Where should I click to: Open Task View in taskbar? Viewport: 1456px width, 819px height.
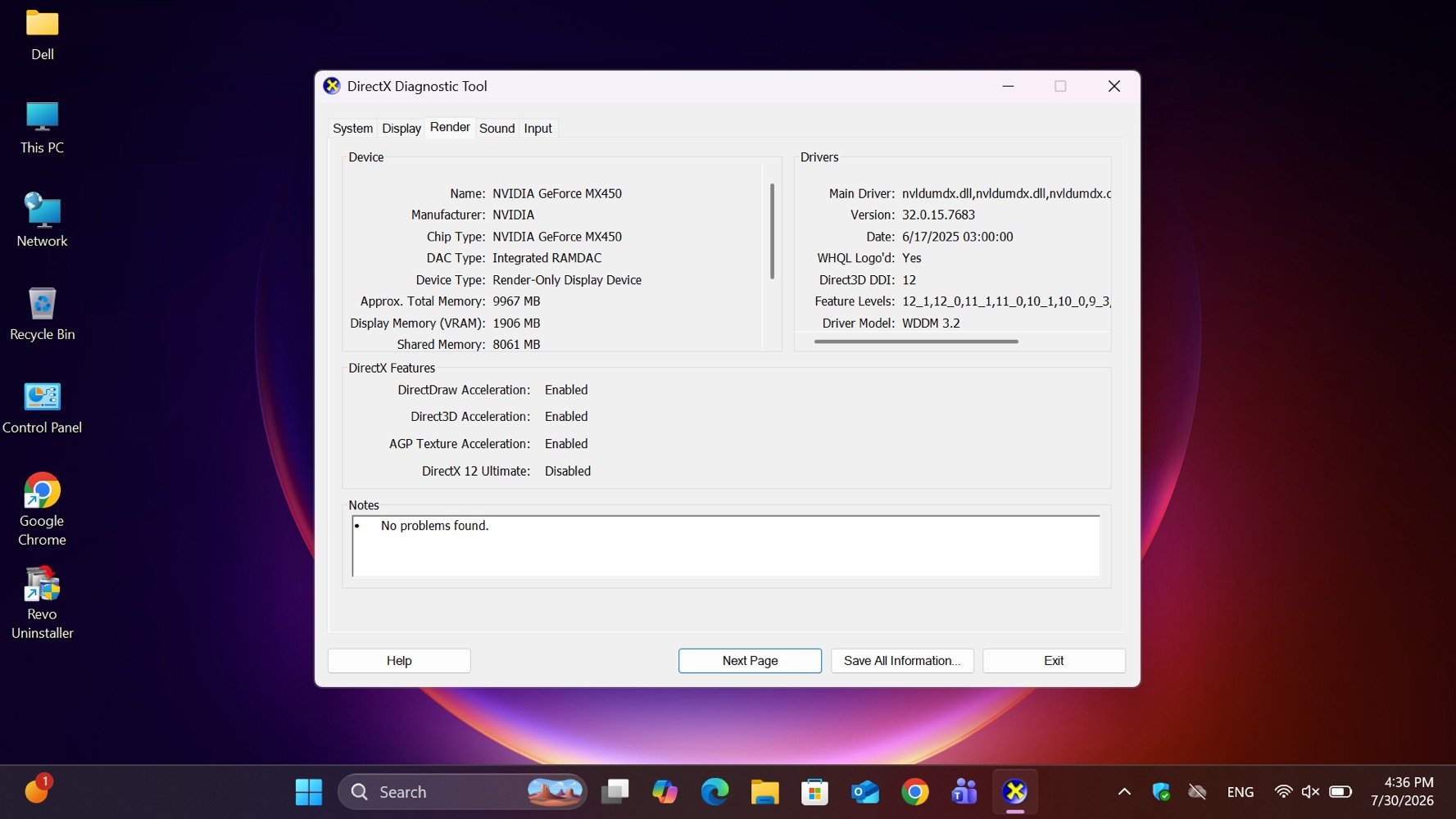coord(615,792)
